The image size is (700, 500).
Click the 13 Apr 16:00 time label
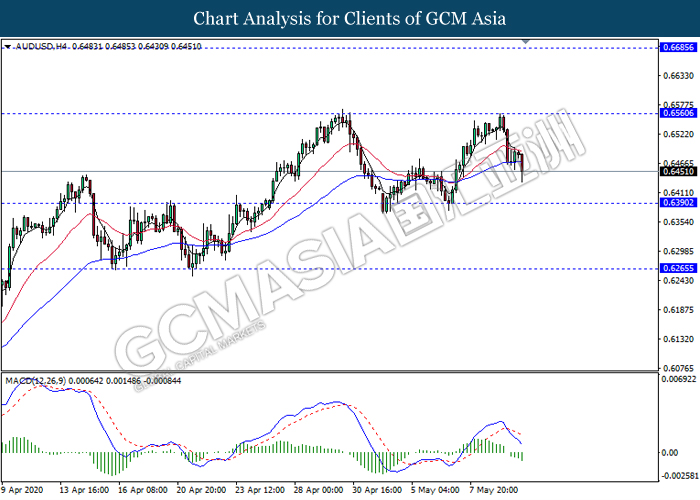pos(85,491)
